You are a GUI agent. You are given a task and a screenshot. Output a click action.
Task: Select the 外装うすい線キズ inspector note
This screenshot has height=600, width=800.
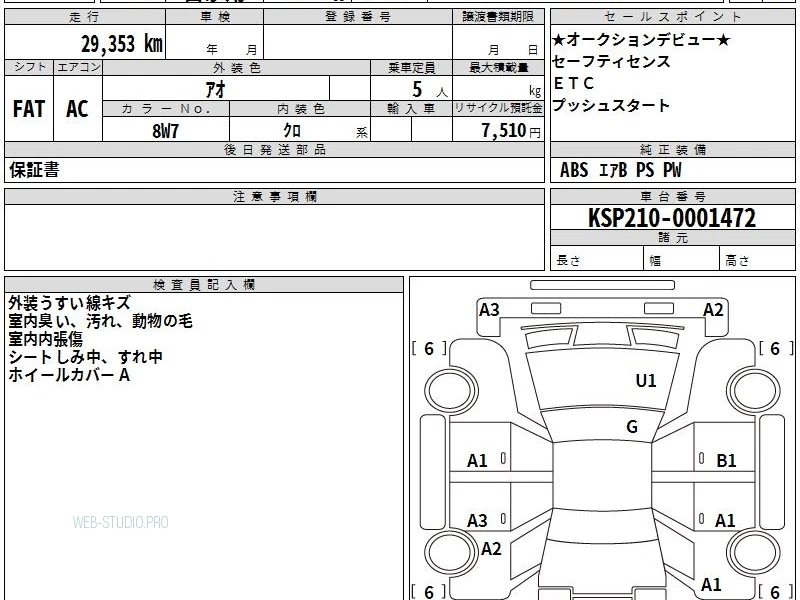coord(69,303)
